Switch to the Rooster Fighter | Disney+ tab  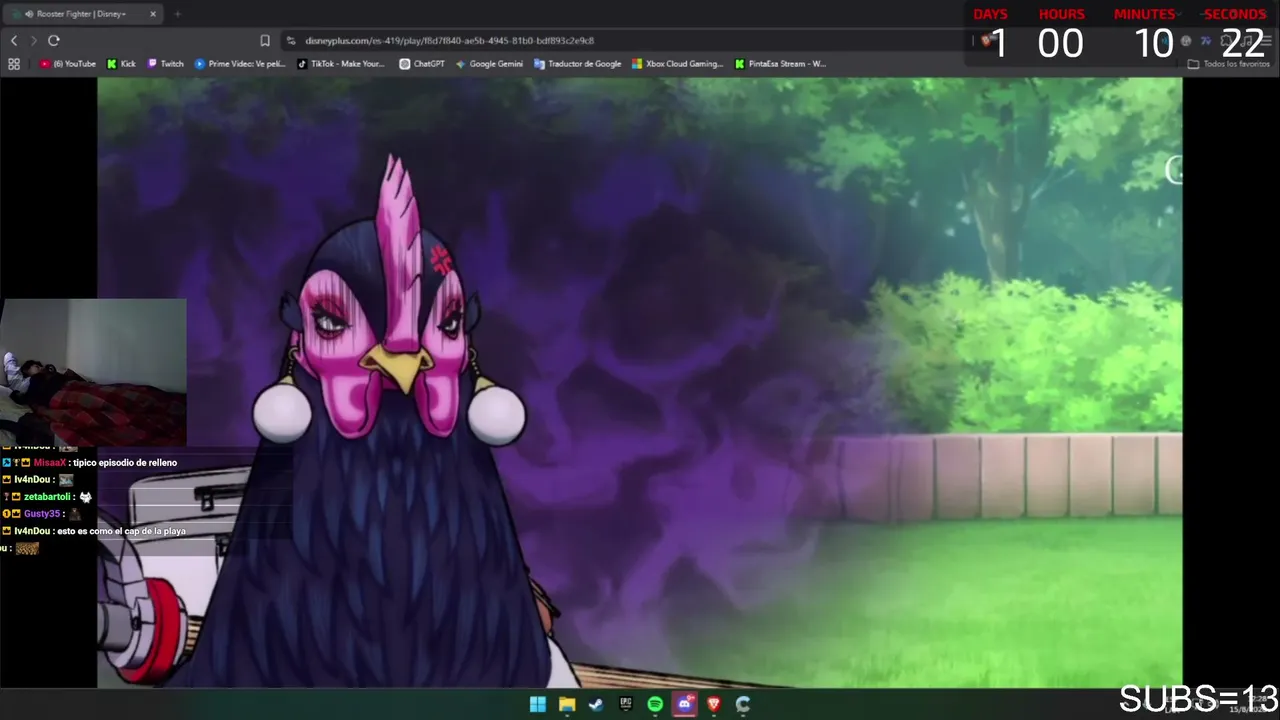click(84, 14)
